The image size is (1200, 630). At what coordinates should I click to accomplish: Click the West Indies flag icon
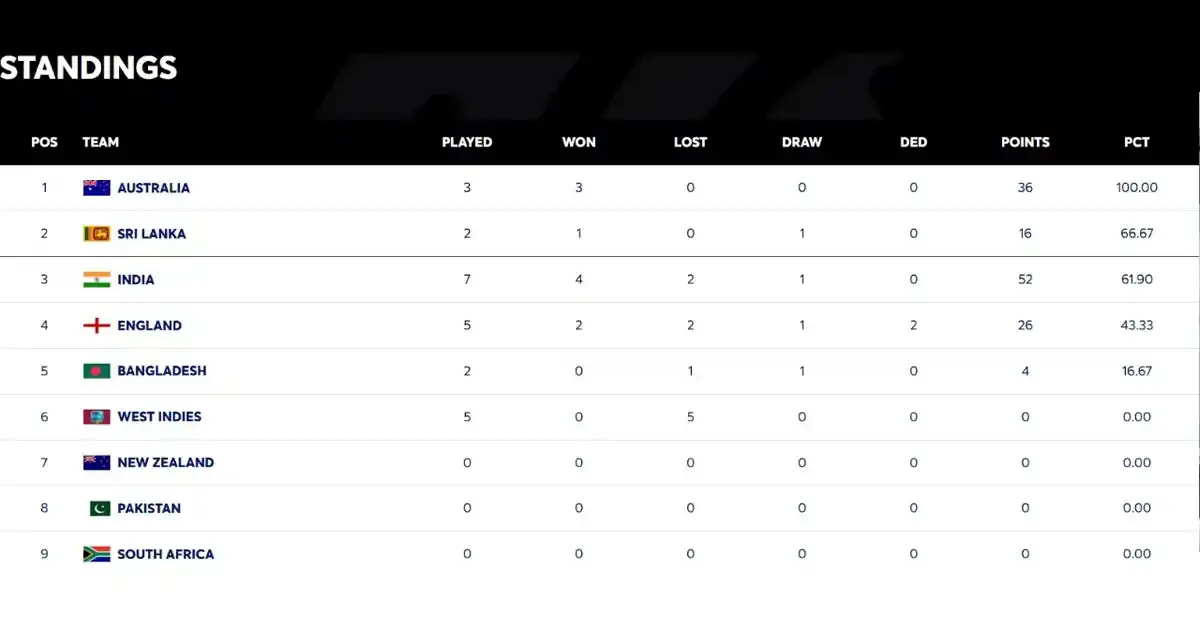96,417
